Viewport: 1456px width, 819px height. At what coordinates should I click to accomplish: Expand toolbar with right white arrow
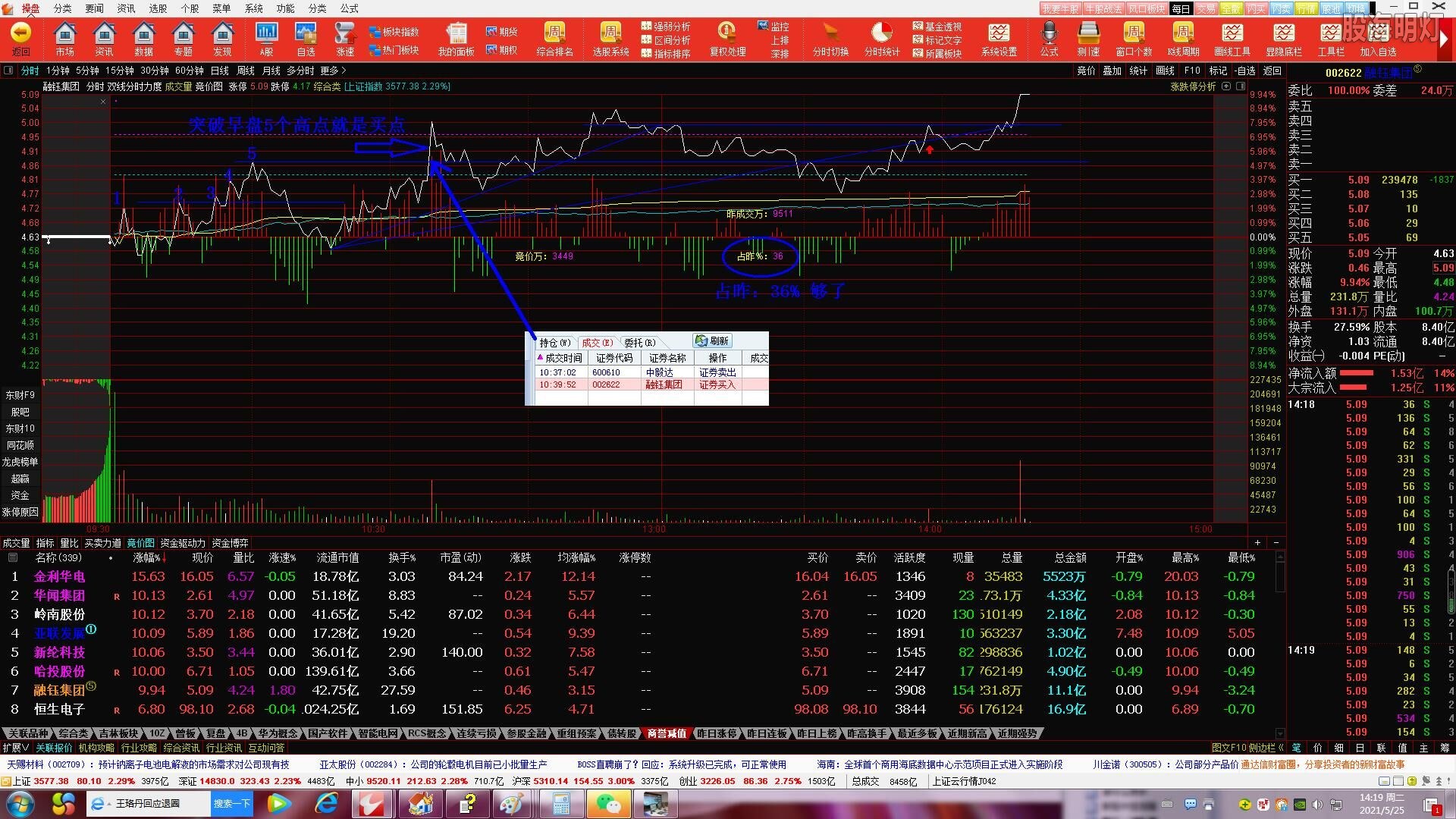tap(1443, 39)
